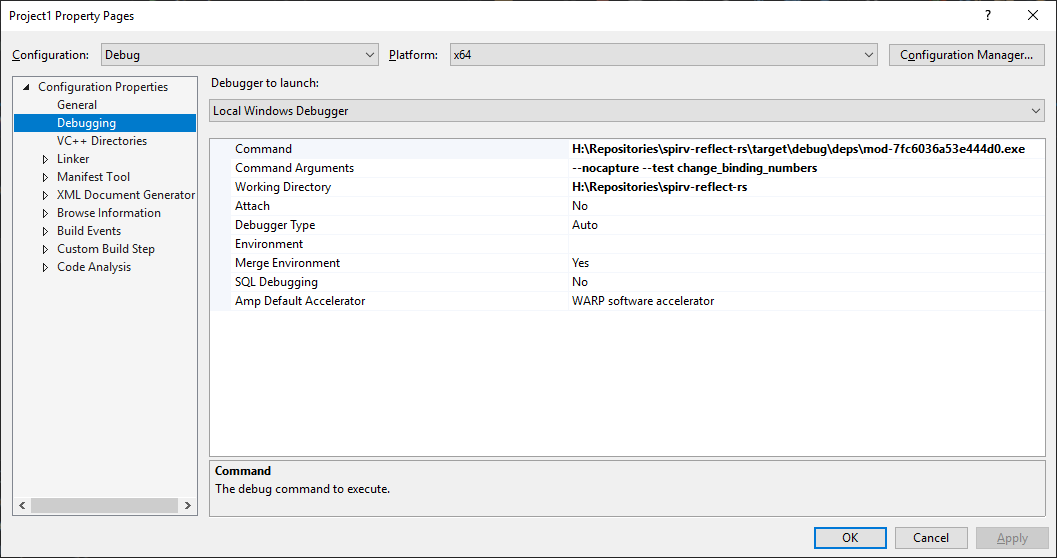This screenshot has height=558, width=1057.
Task: Click the OK button
Action: point(850,538)
